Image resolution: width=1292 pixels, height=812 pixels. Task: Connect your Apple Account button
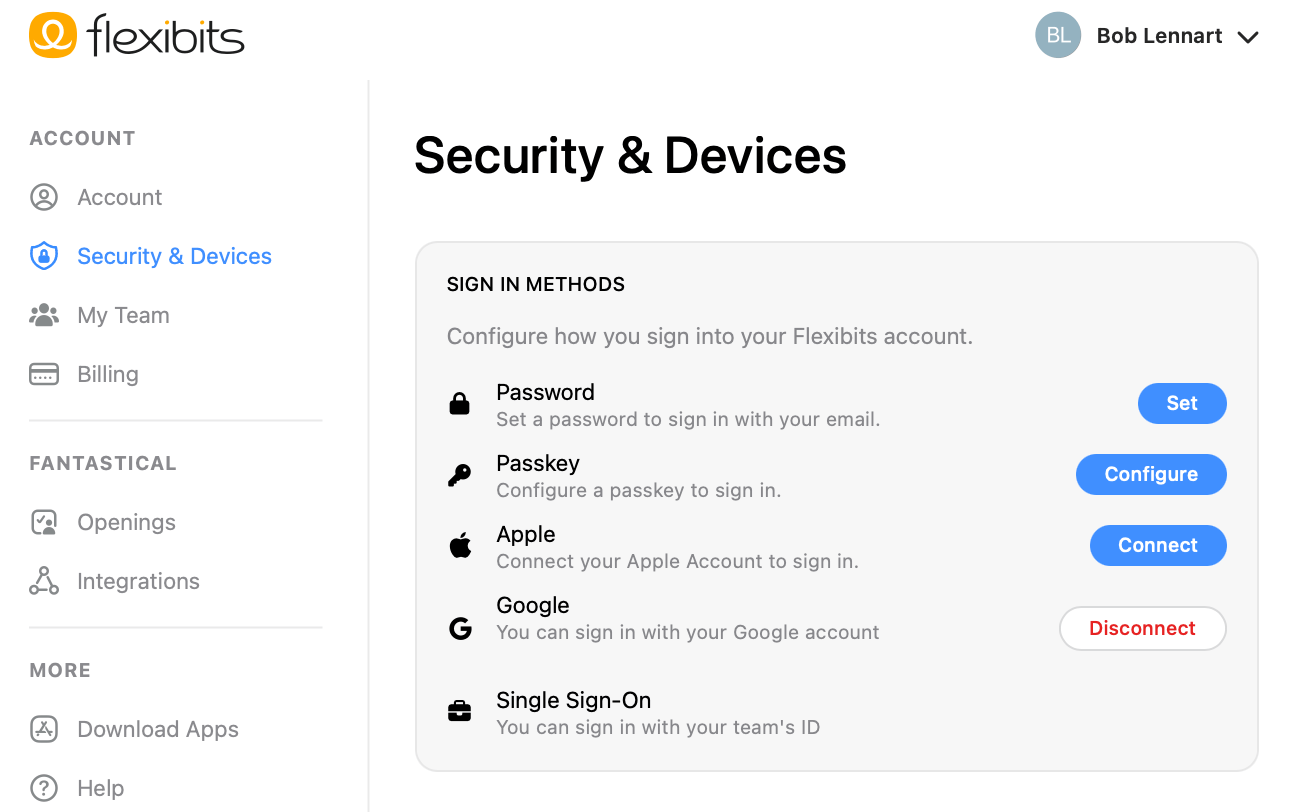pos(1158,545)
